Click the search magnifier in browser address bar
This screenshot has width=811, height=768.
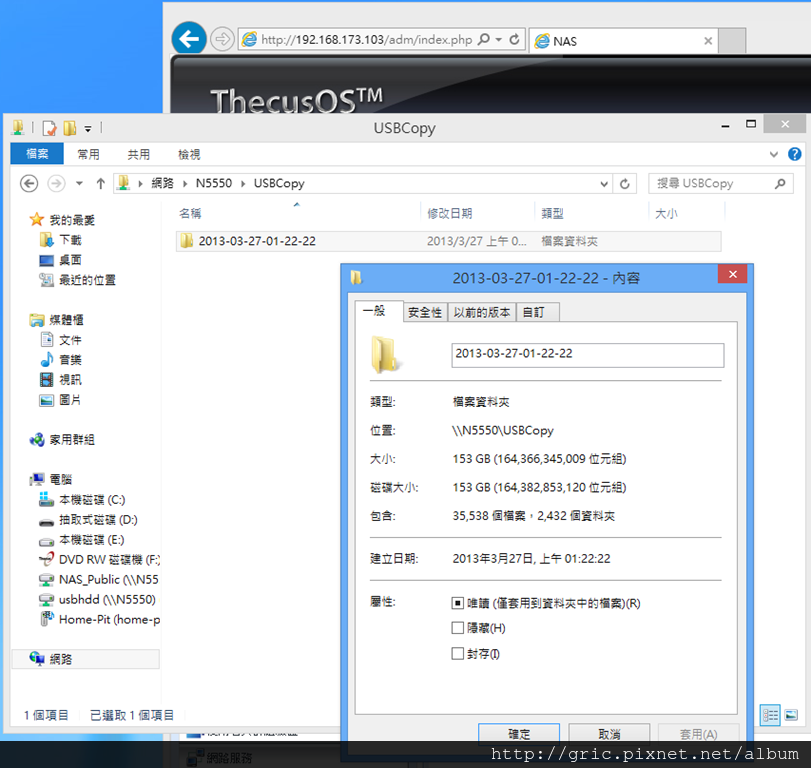[484, 39]
